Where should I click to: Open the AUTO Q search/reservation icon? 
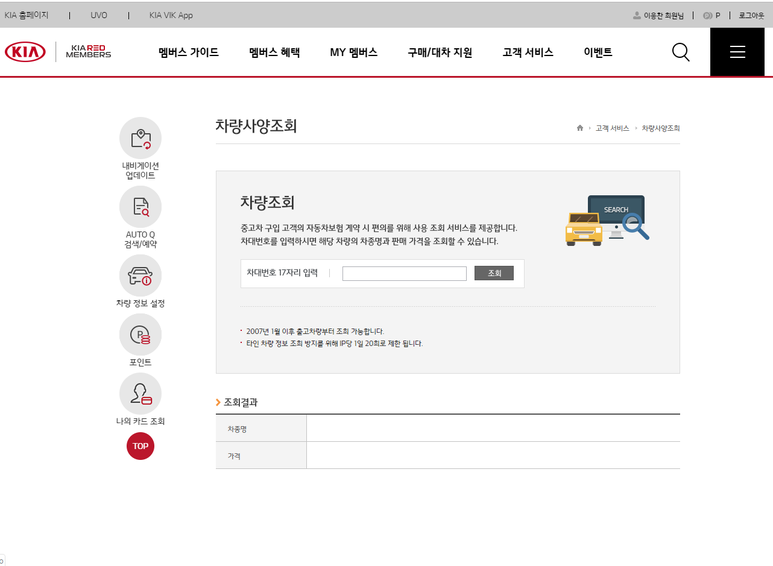pyautogui.click(x=141, y=207)
